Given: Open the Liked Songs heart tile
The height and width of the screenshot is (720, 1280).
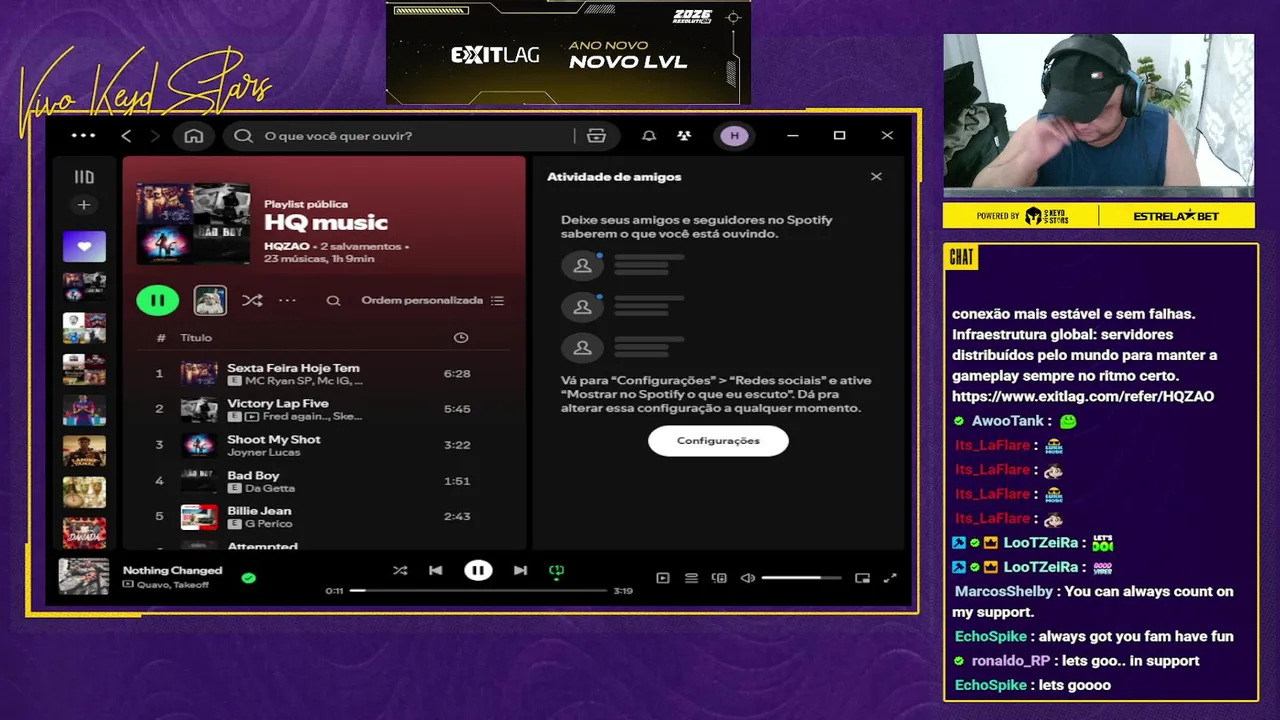Looking at the screenshot, I should (x=84, y=246).
